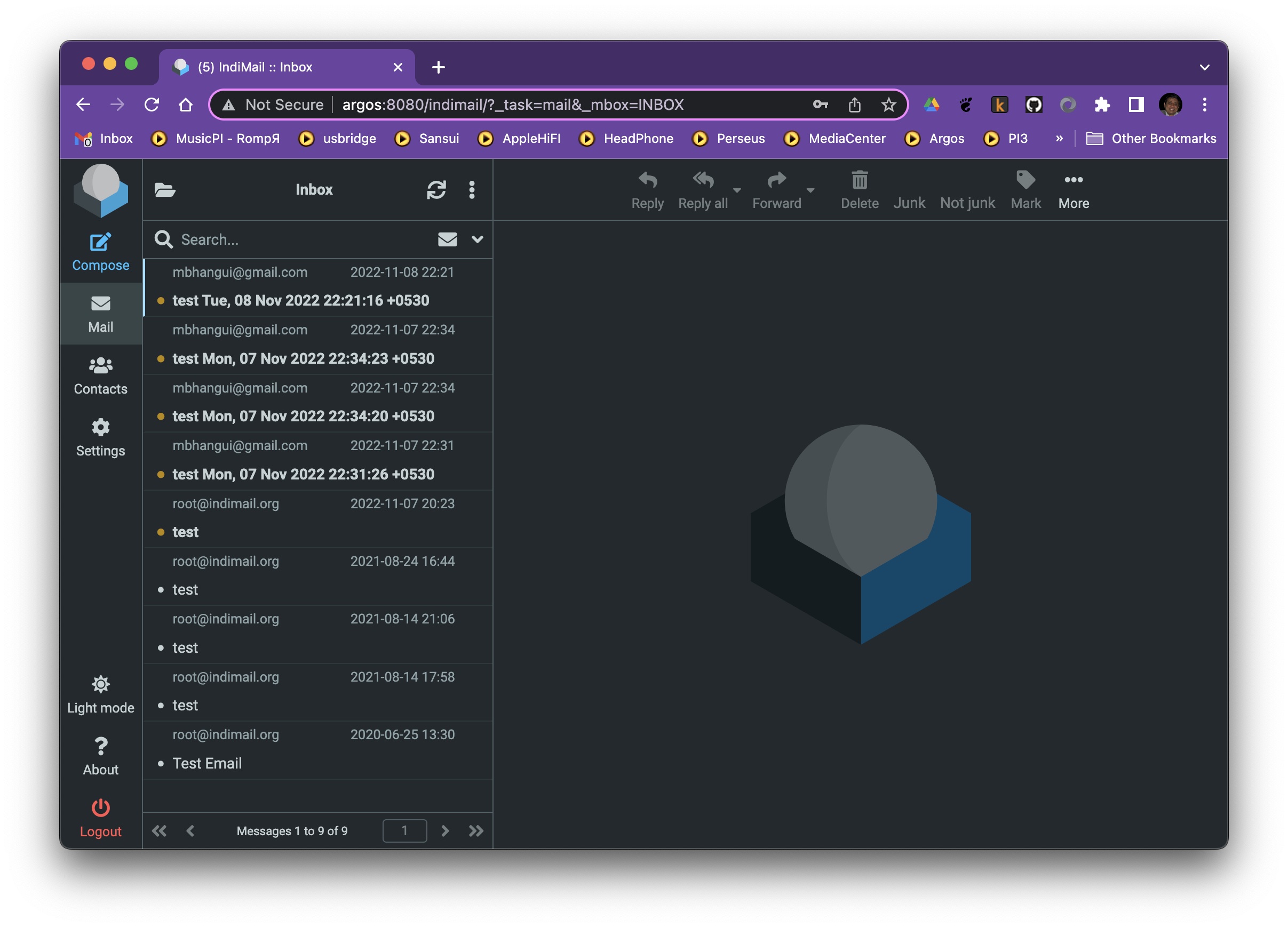The image size is (1288, 928).
Task: Open message test Mon, 07 Nov 2022 22:34:23
Action: click(318, 345)
